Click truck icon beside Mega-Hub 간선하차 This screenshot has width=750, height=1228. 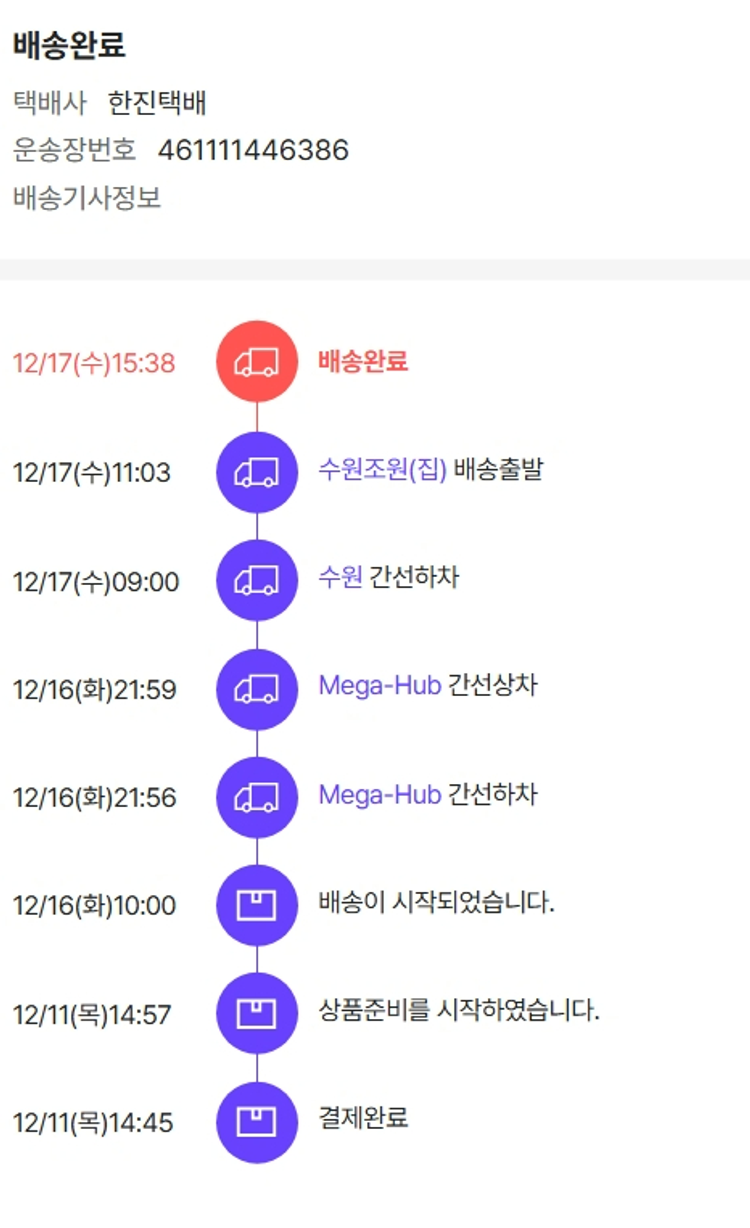point(257,797)
